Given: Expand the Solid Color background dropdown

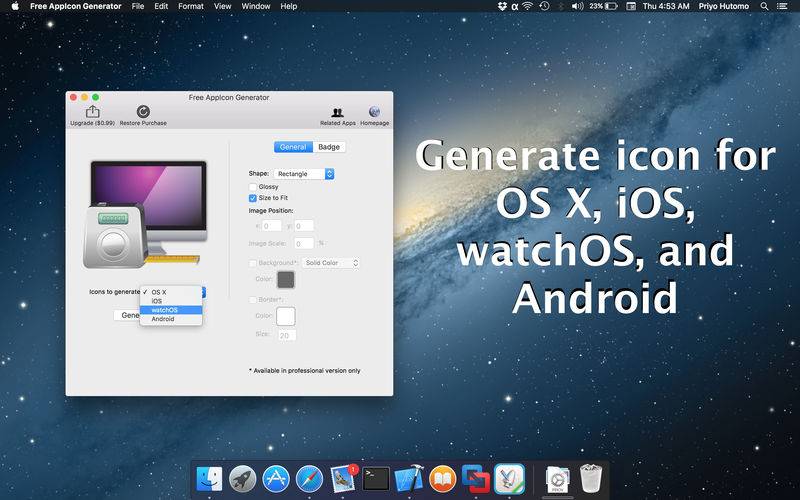Looking at the screenshot, I should (x=331, y=263).
